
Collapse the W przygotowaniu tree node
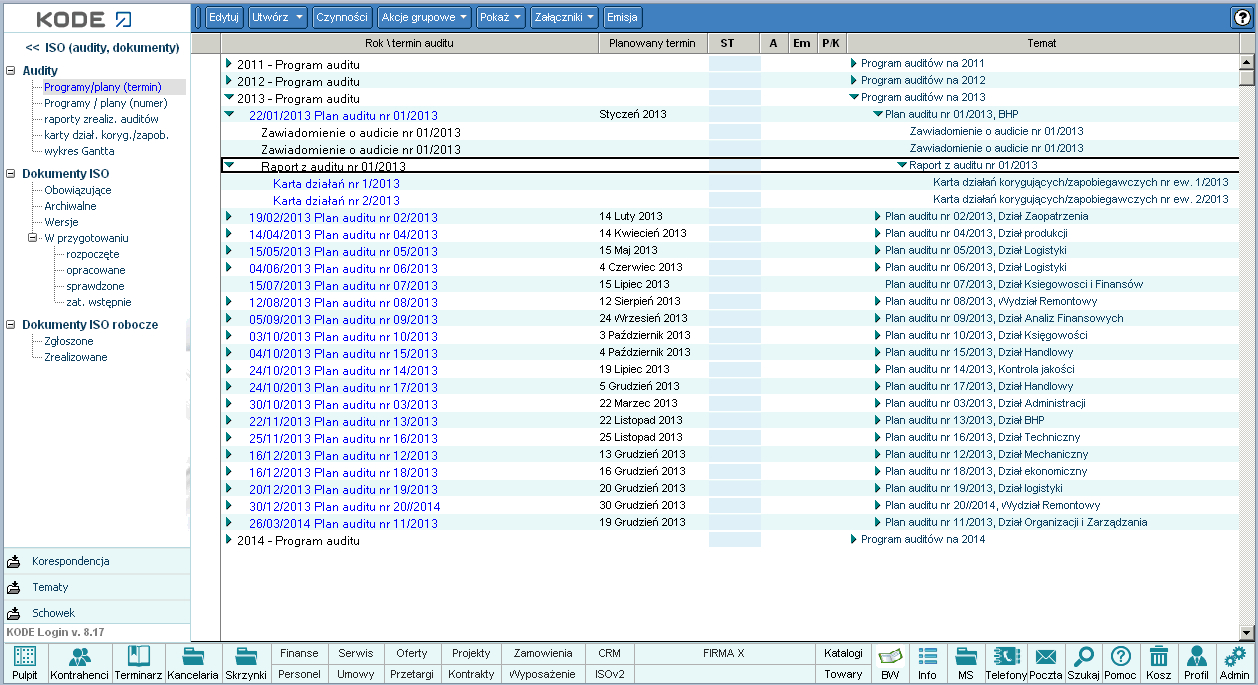click(33, 238)
